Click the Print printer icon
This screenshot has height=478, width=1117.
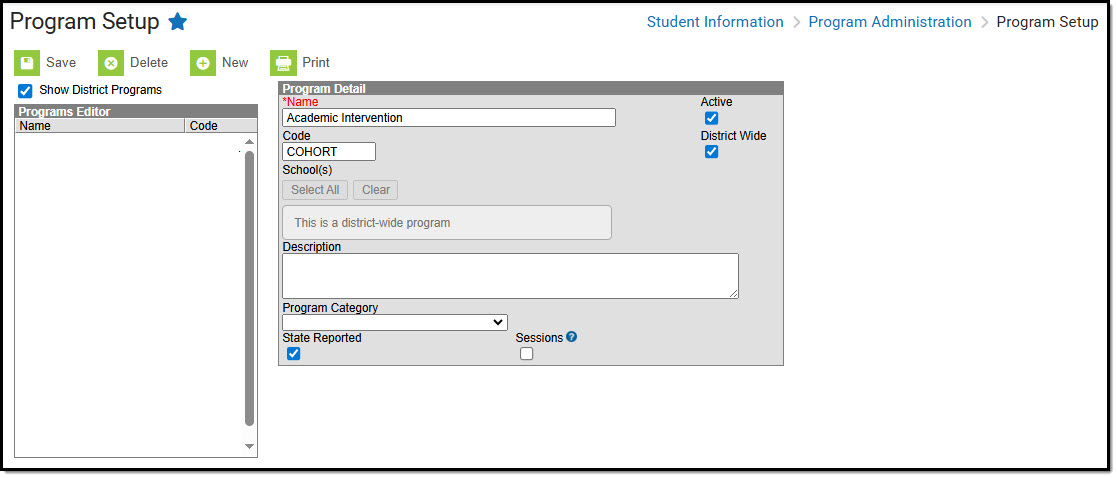(284, 63)
